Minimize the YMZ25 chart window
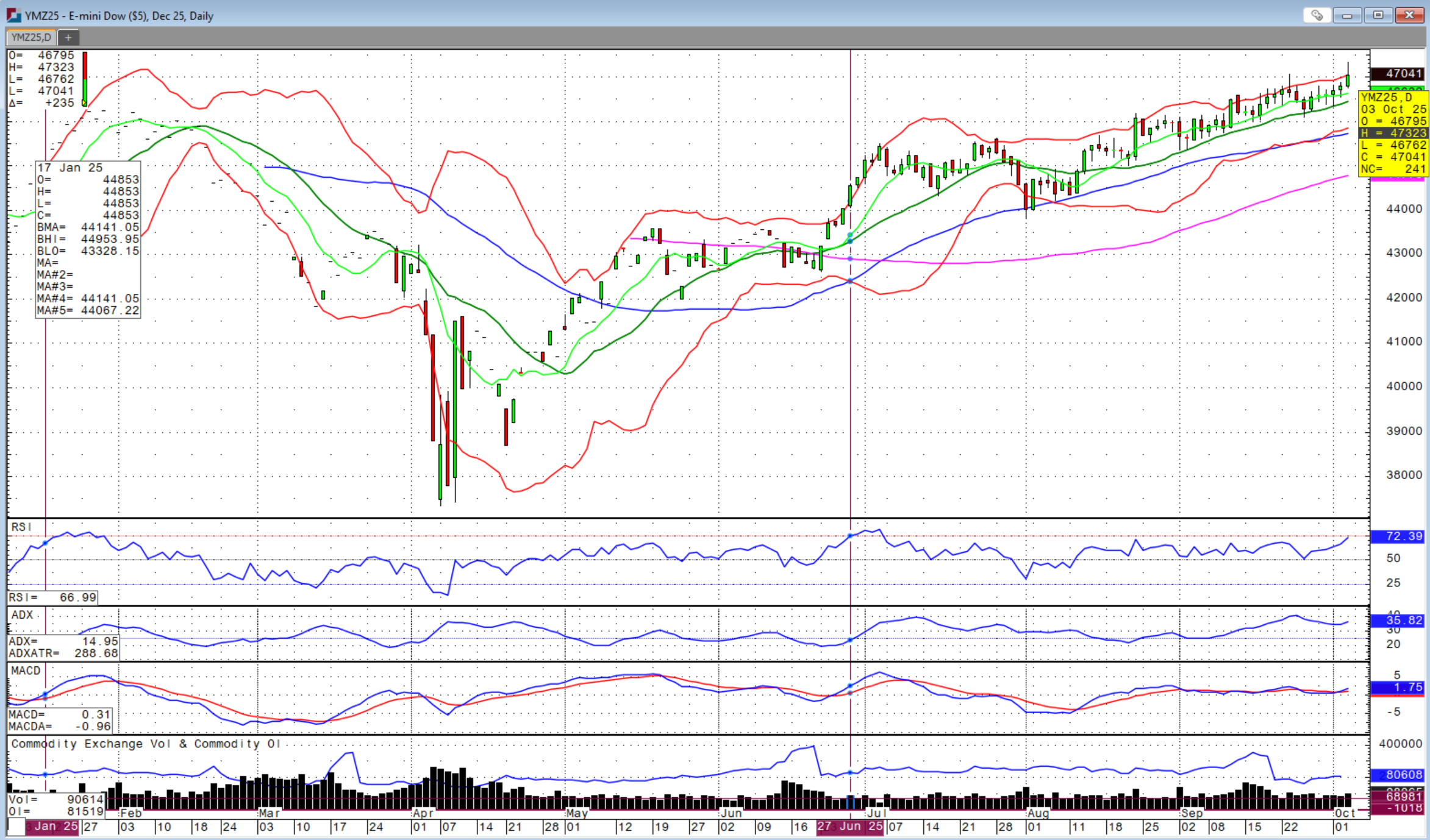The width and height of the screenshot is (1430, 840). point(1347,15)
